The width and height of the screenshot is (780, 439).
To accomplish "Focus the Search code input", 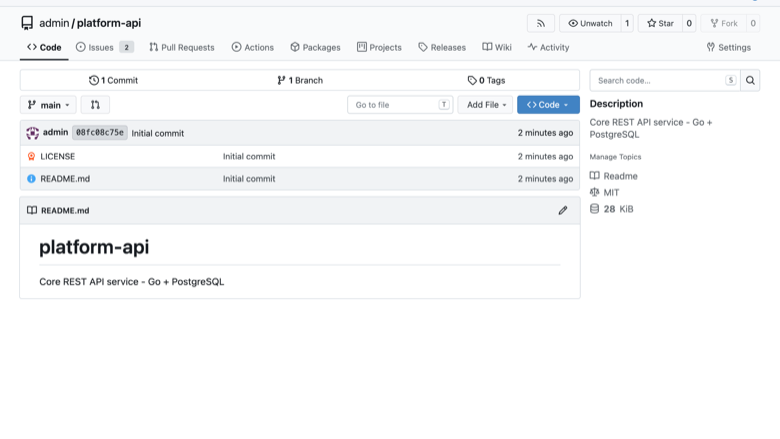I will [665, 81].
